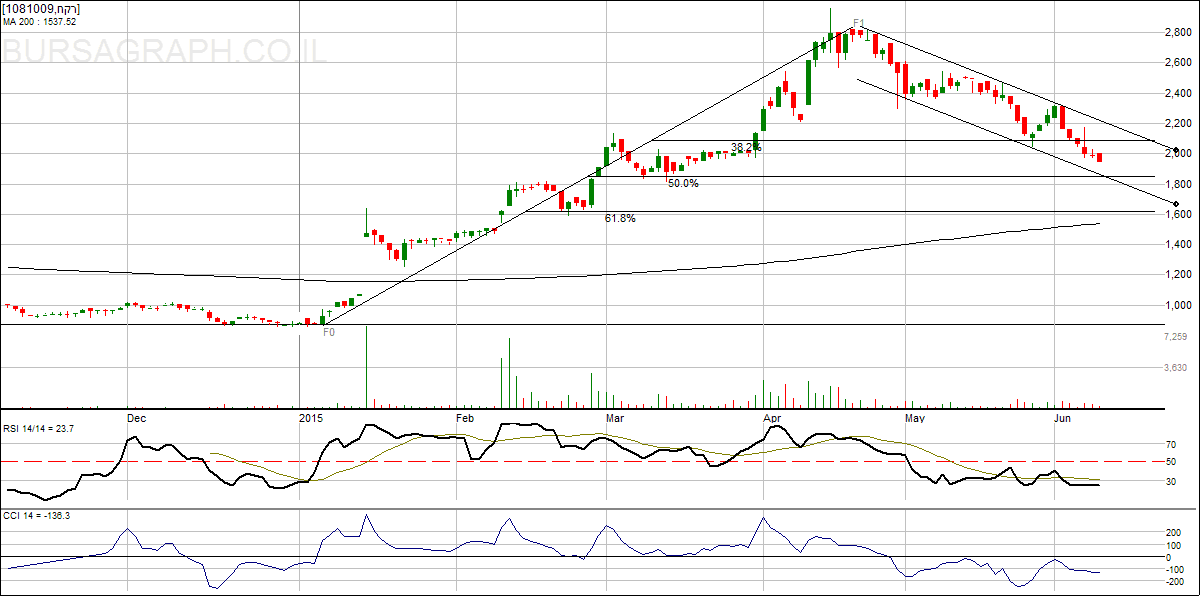
Task: Select the 50.0% Fibonacci level label
Action: [x=683, y=184]
